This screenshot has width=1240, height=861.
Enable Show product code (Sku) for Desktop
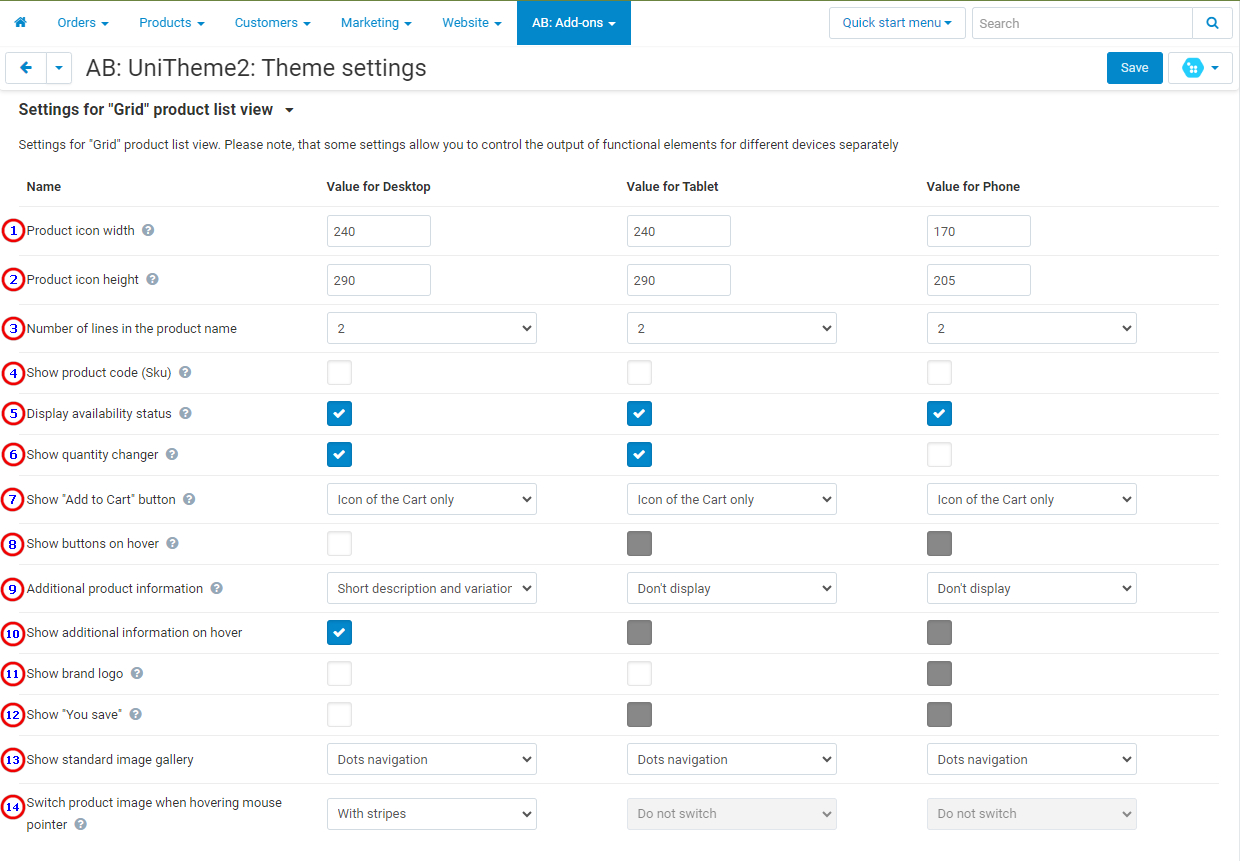point(339,373)
